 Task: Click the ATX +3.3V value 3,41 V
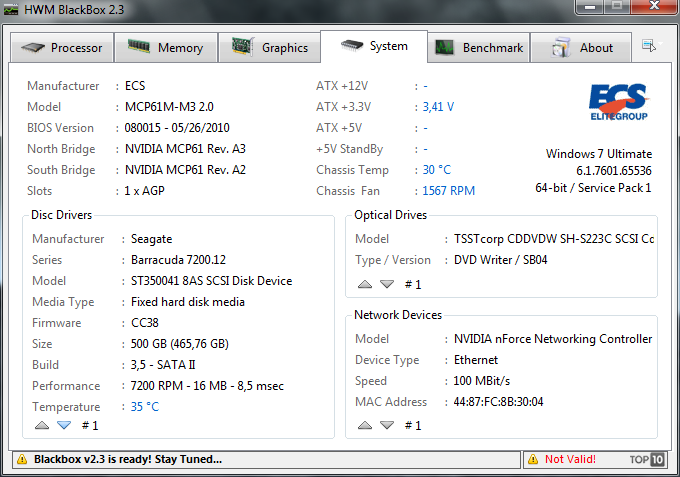click(438, 107)
